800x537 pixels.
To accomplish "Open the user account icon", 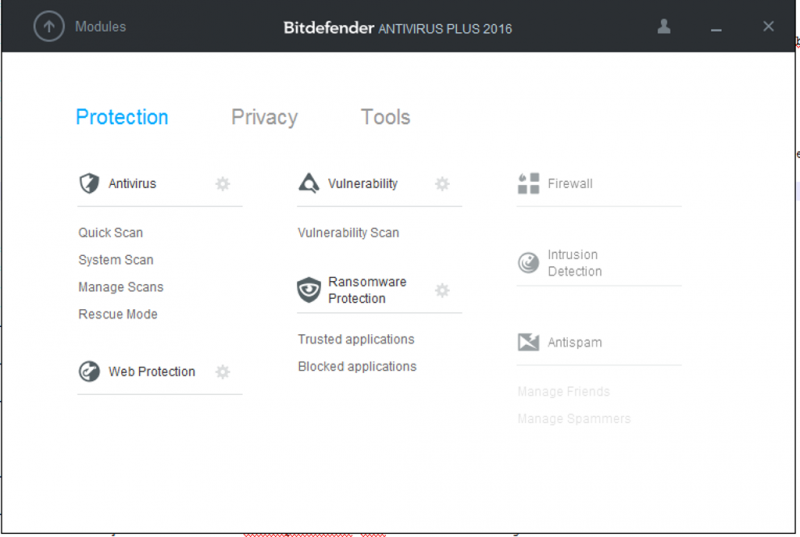I will click(x=664, y=26).
